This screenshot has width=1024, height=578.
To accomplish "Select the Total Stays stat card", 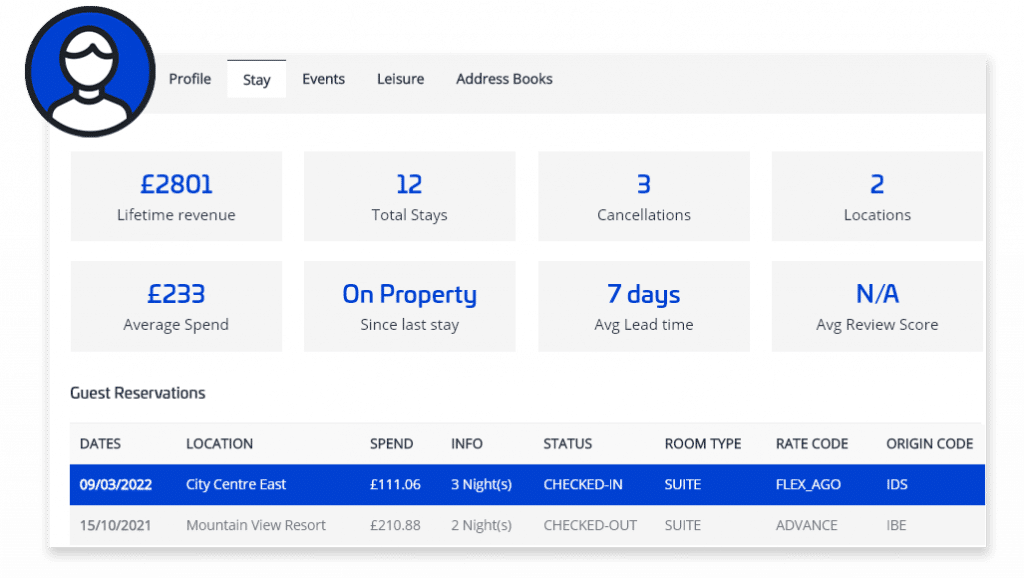I will [409, 197].
